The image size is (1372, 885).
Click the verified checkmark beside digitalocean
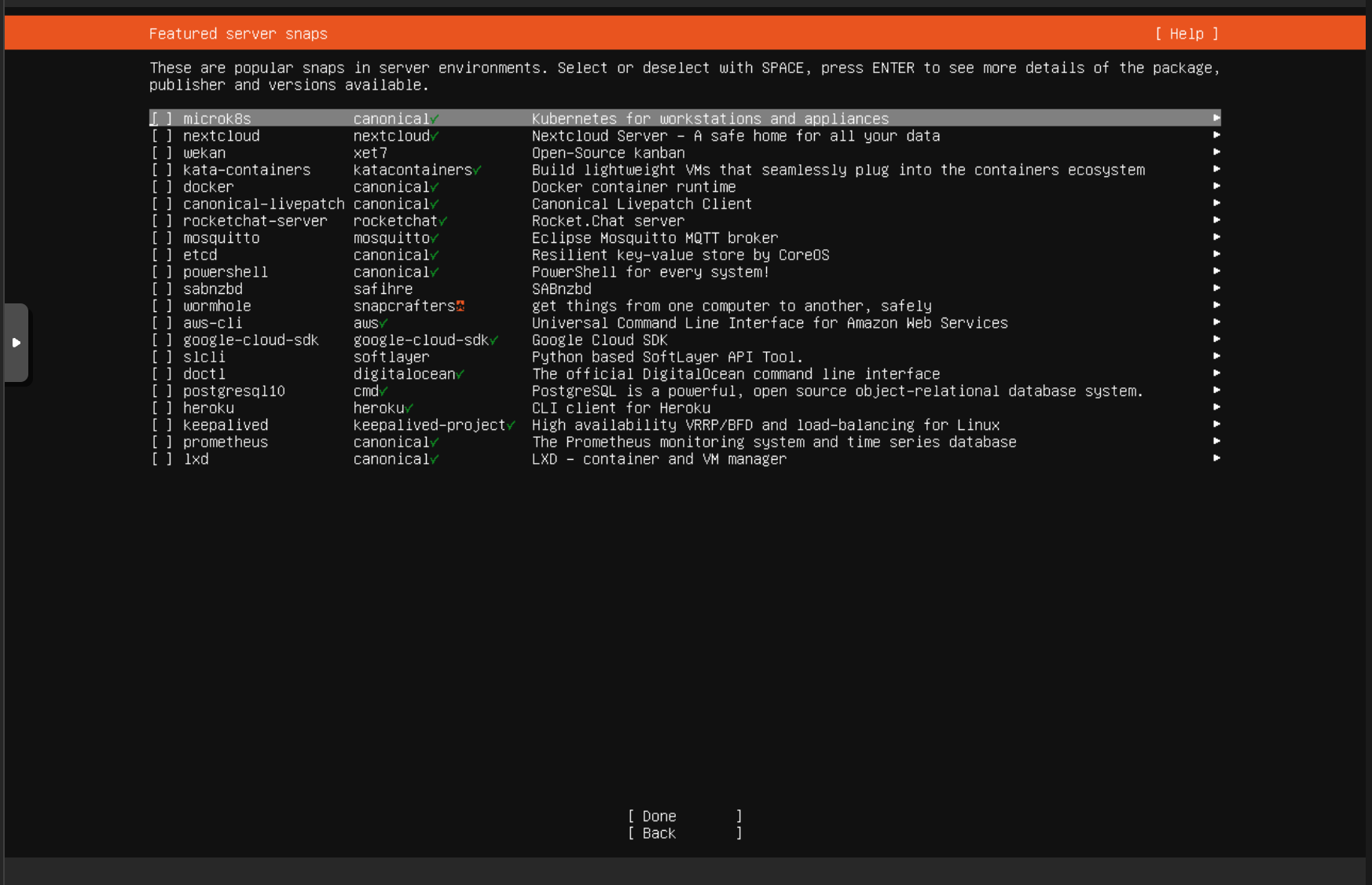pos(460,375)
